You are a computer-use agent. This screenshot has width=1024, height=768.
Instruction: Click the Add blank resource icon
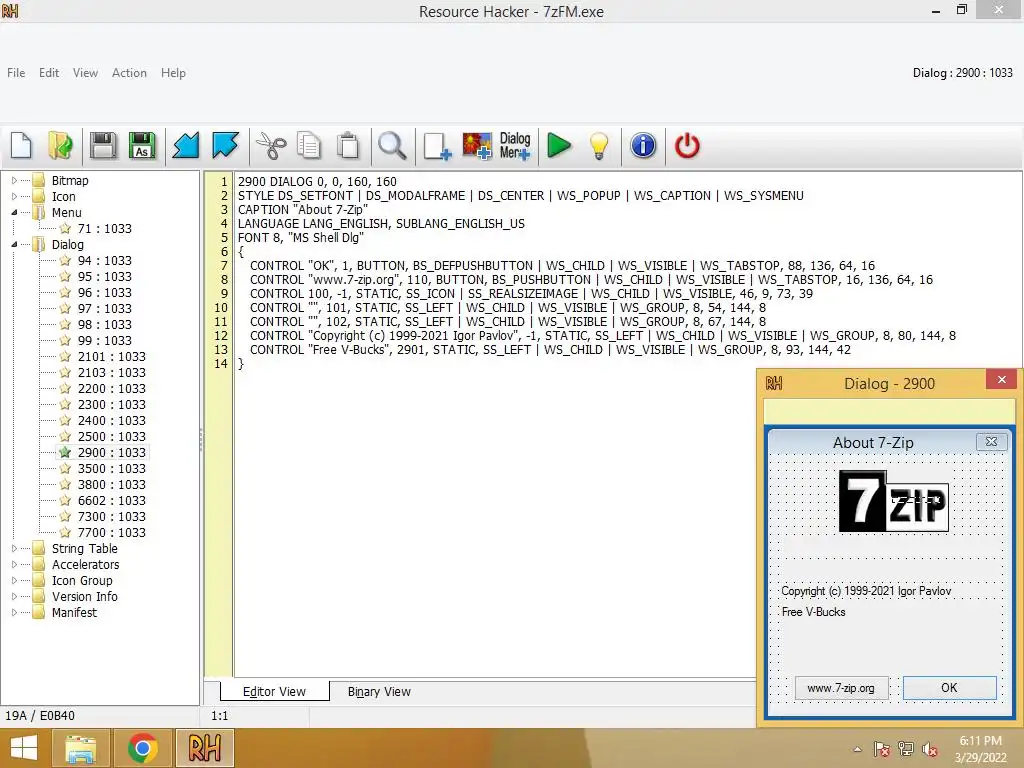click(437, 145)
